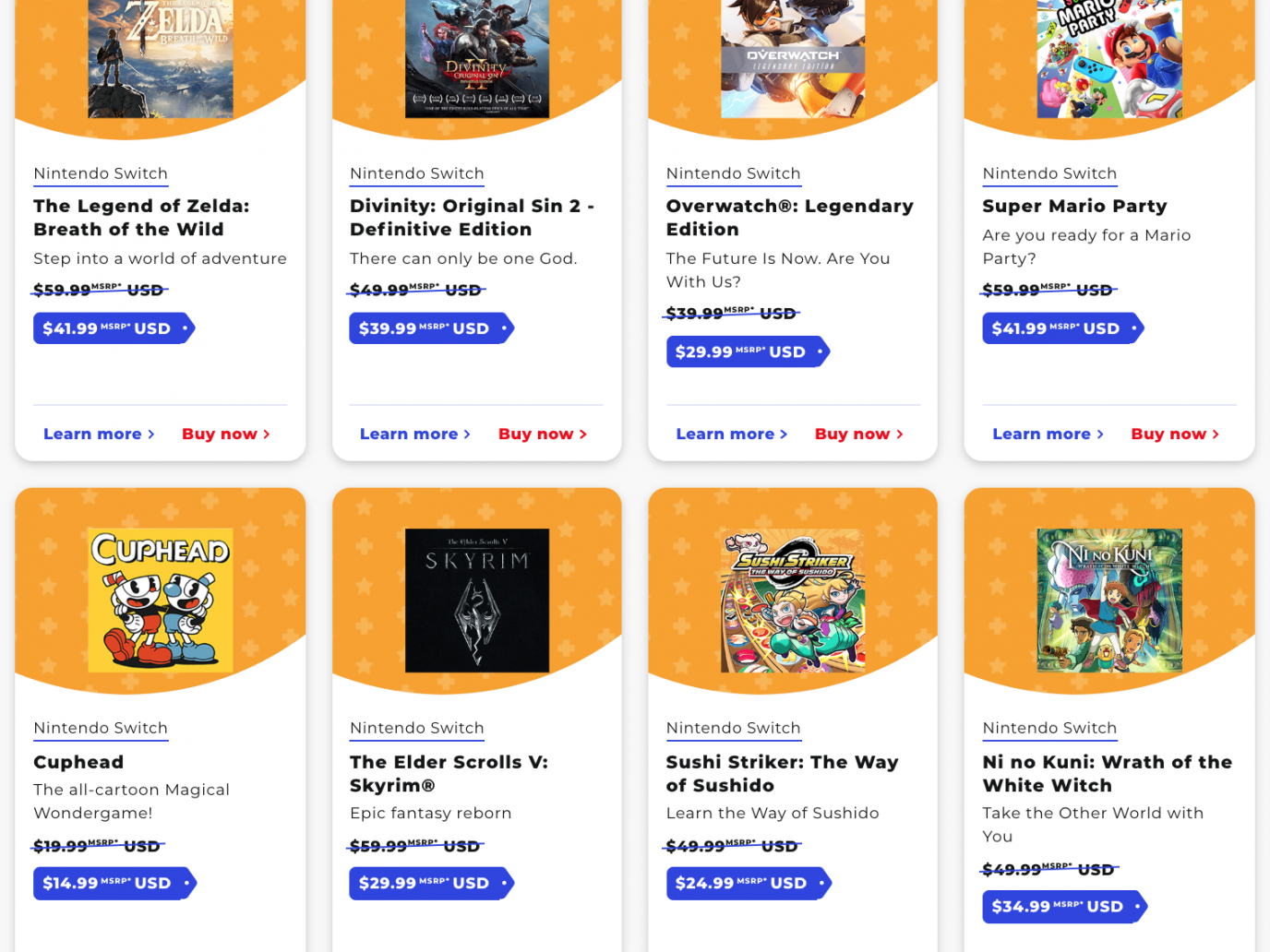The width and height of the screenshot is (1270, 952).
Task: Select the Ni no Kuni cover art
Action: 1109,600
